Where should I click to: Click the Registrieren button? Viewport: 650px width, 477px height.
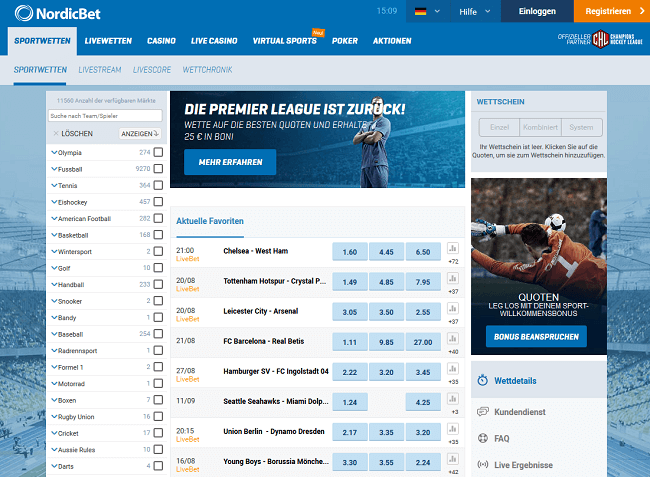click(x=612, y=11)
